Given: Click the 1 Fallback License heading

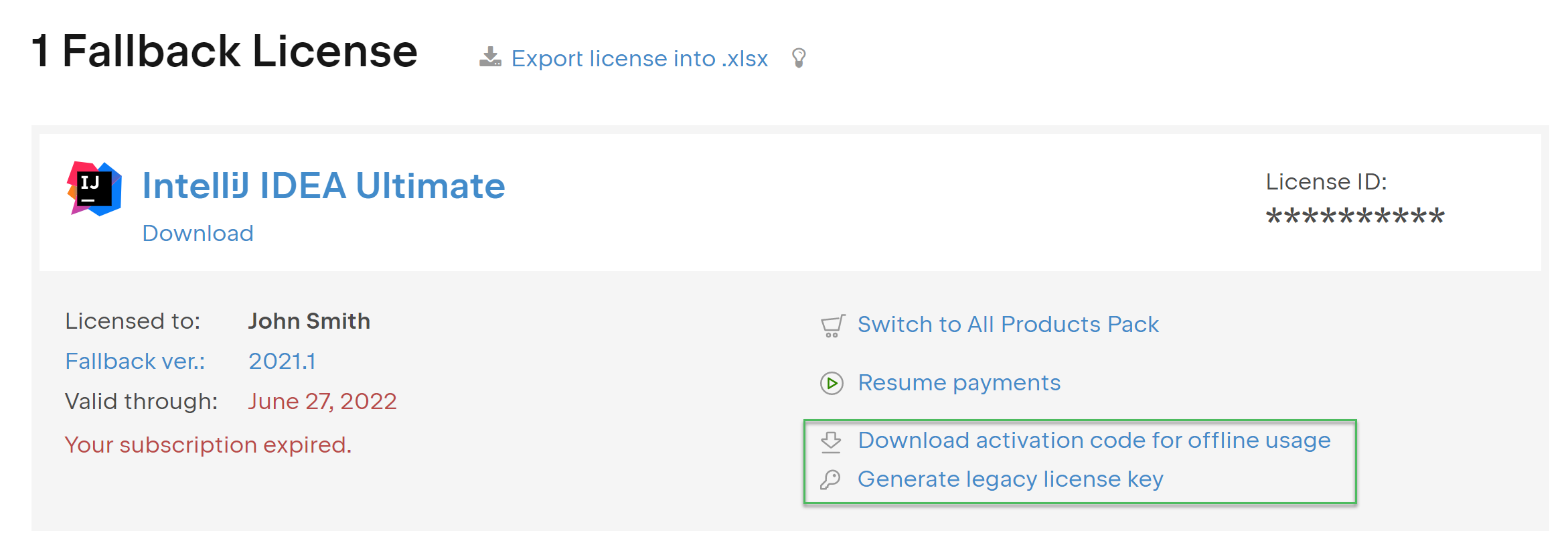Looking at the screenshot, I should pos(225,52).
